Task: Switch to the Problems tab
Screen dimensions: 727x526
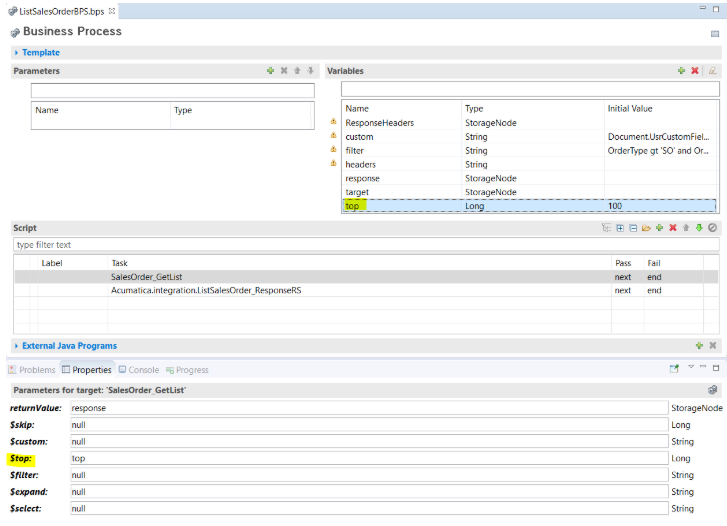Action: 32,370
